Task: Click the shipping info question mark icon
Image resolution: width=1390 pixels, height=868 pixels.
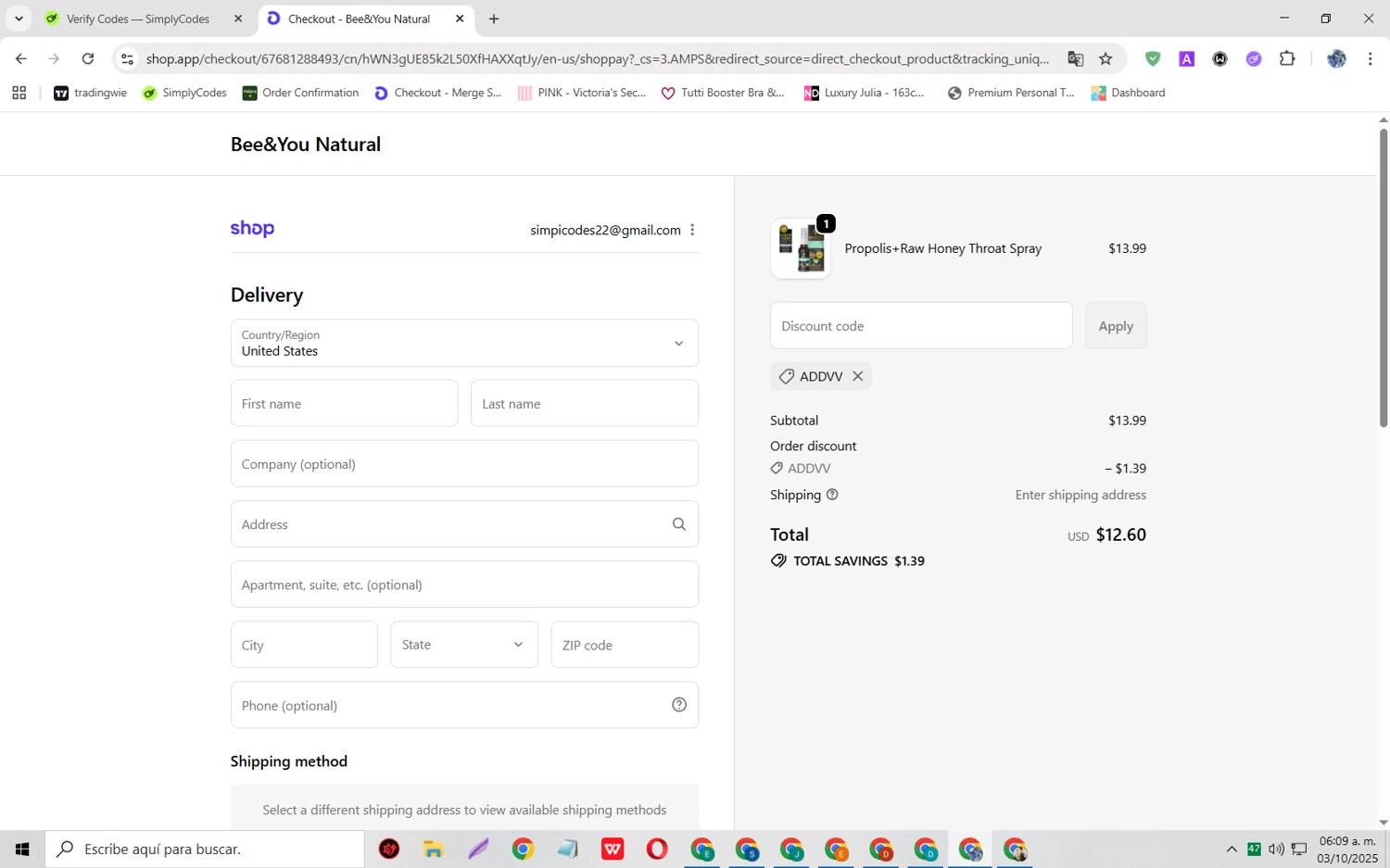Action: point(832,495)
